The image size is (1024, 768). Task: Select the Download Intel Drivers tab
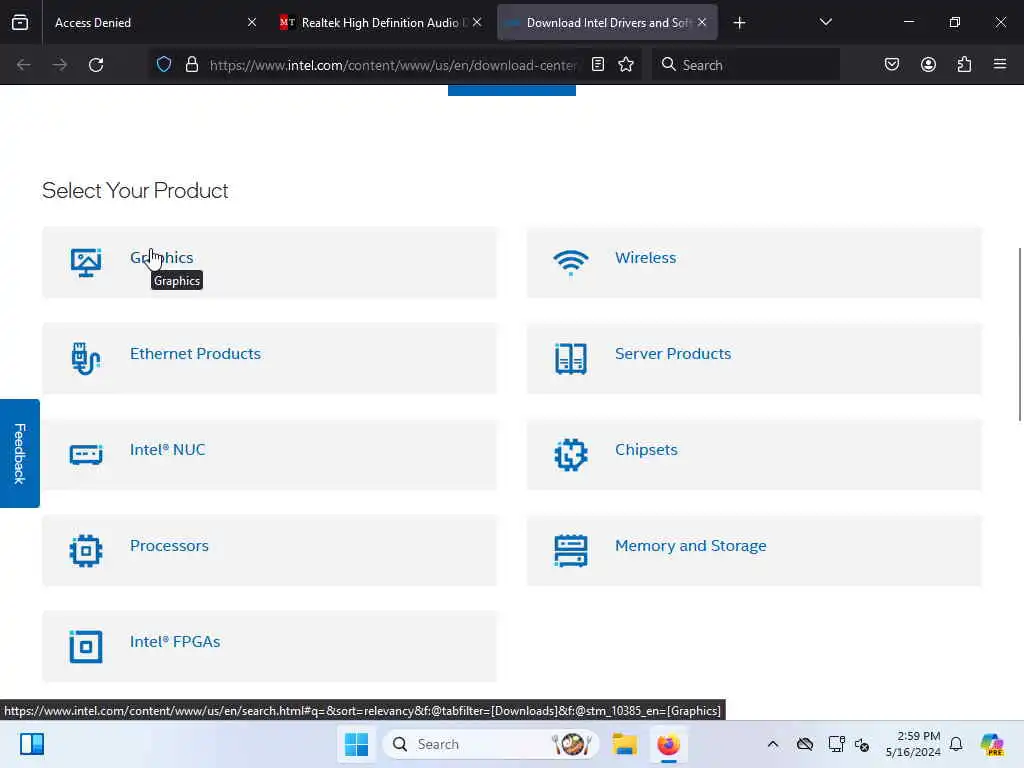607,23
